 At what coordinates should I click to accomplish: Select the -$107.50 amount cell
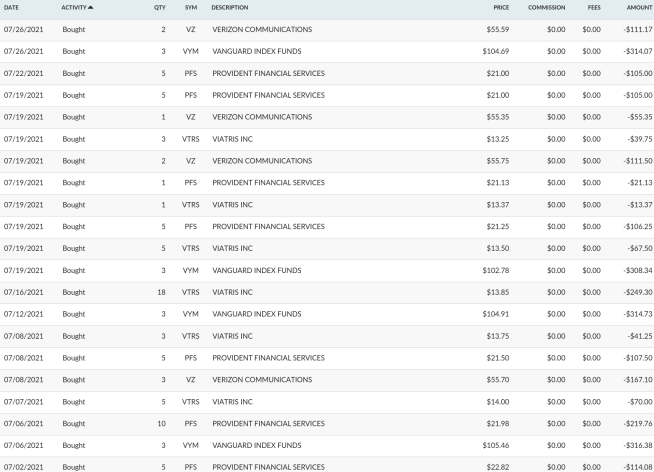(x=638, y=358)
